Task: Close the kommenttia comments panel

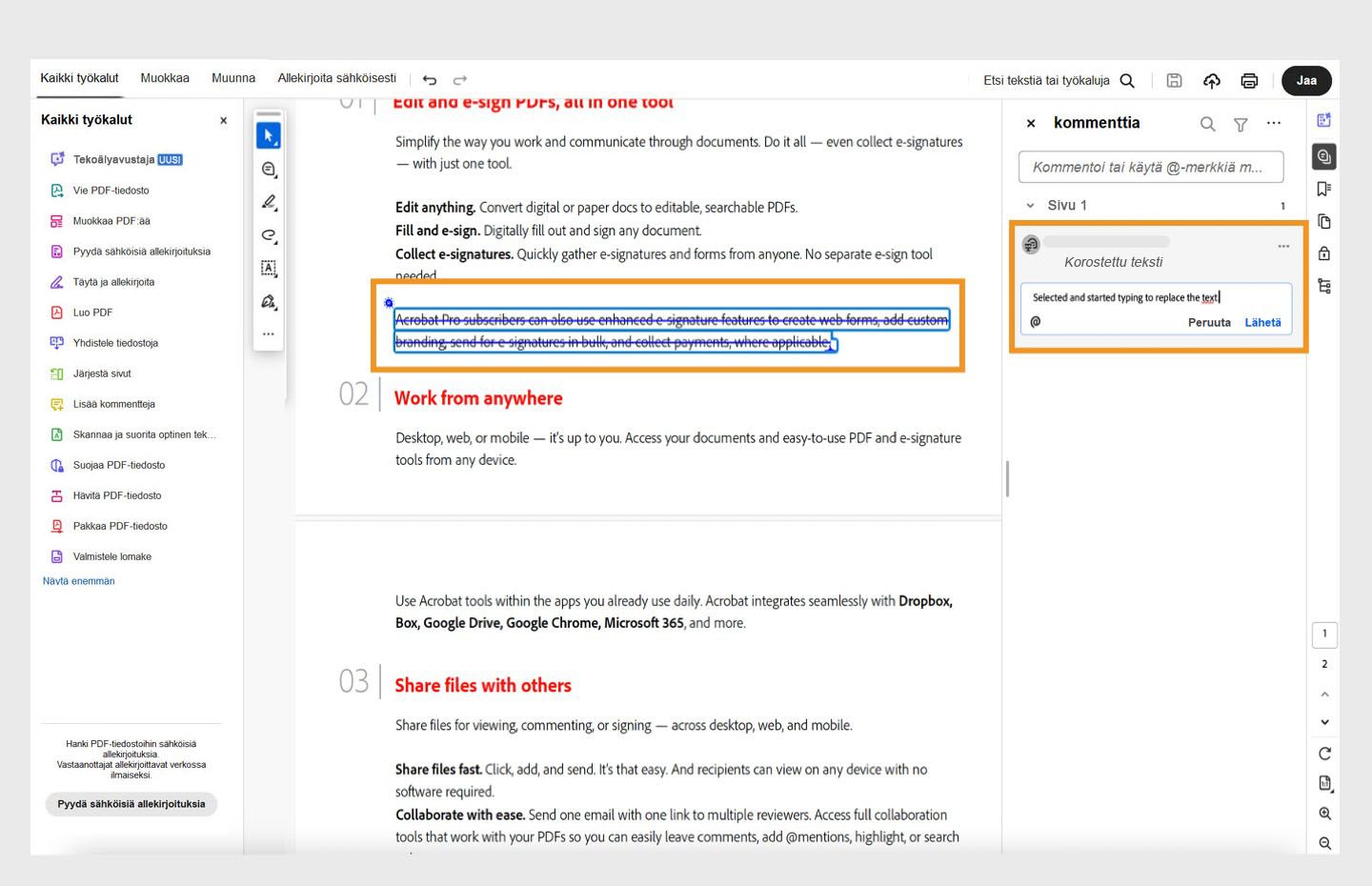Action: pyautogui.click(x=1031, y=123)
